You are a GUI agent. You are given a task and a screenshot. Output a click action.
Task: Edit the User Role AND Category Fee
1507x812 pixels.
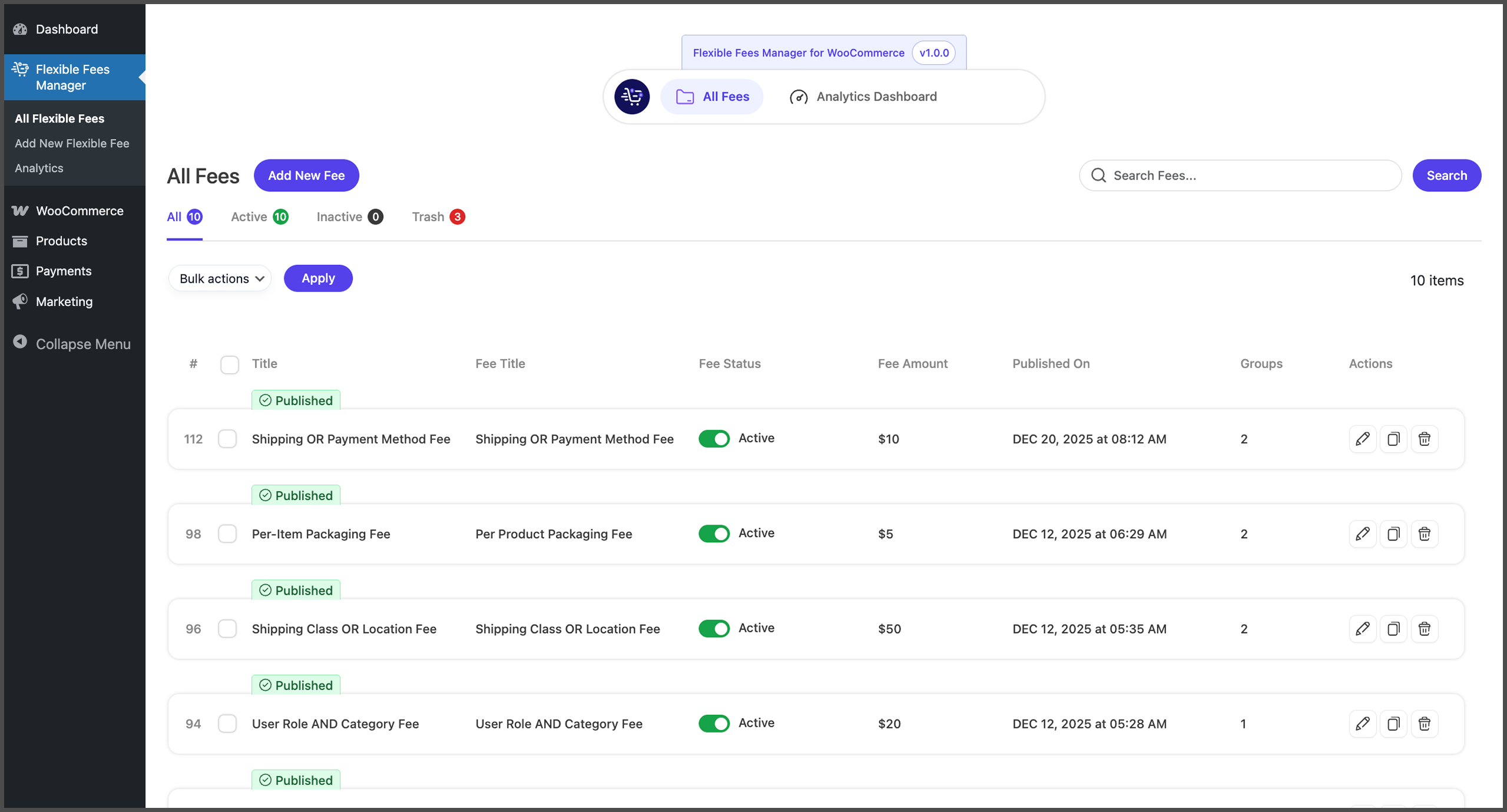pos(1362,723)
